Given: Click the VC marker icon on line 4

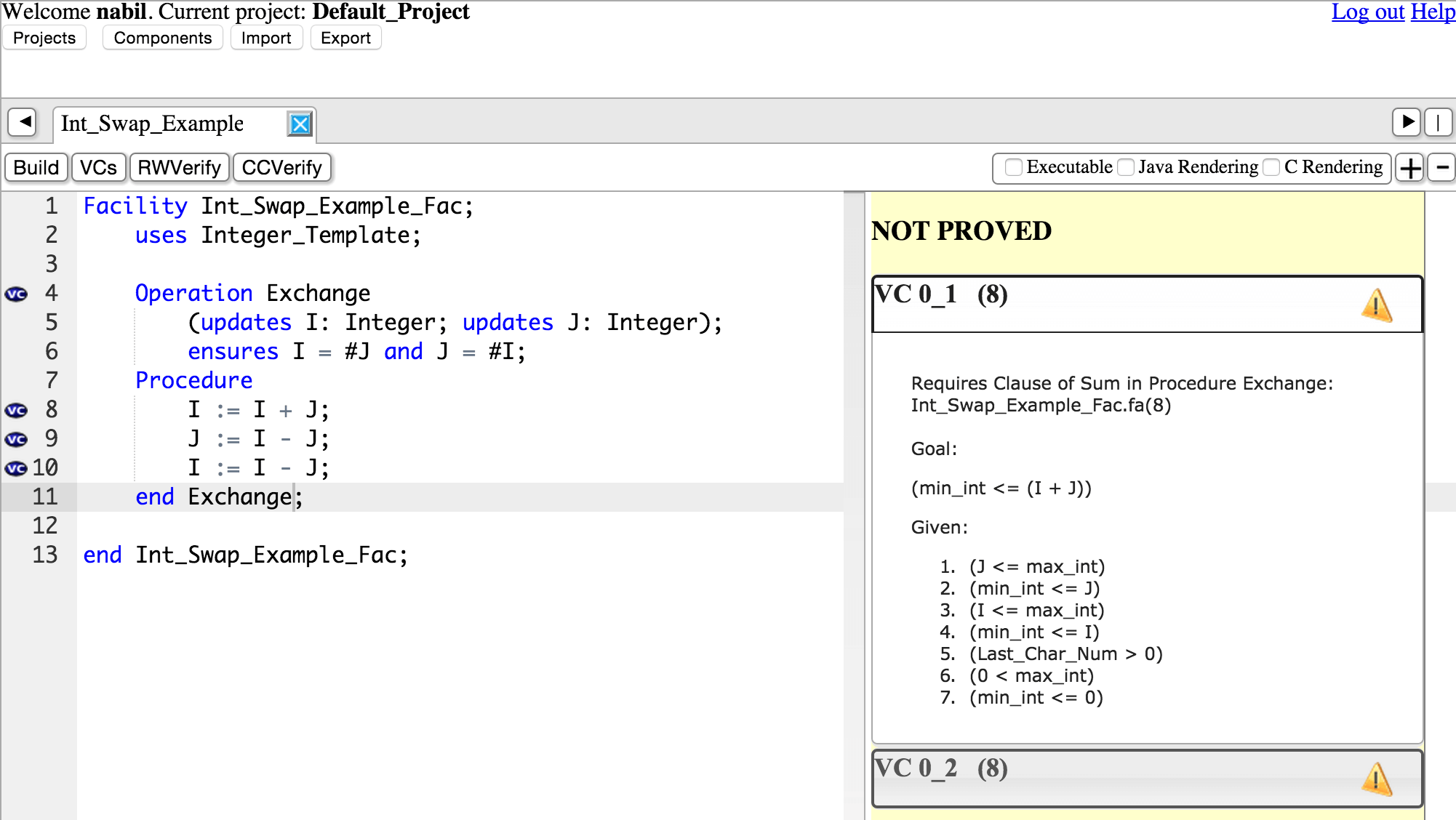Looking at the screenshot, I should (x=16, y=294).
